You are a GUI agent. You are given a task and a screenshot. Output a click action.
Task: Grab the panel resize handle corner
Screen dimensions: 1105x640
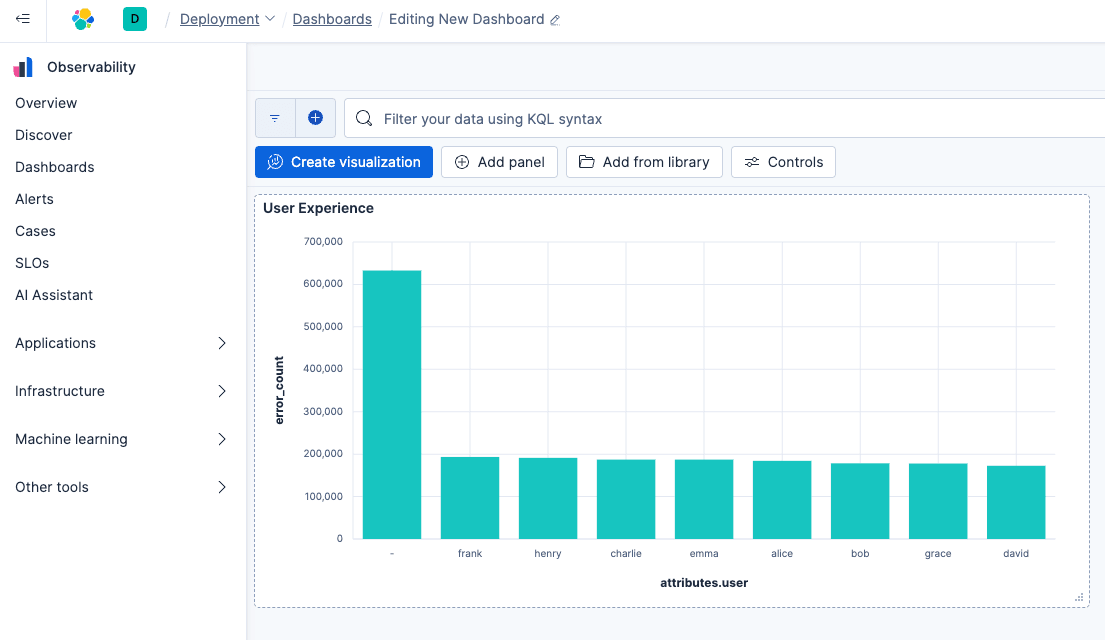tap(1079, 597)
